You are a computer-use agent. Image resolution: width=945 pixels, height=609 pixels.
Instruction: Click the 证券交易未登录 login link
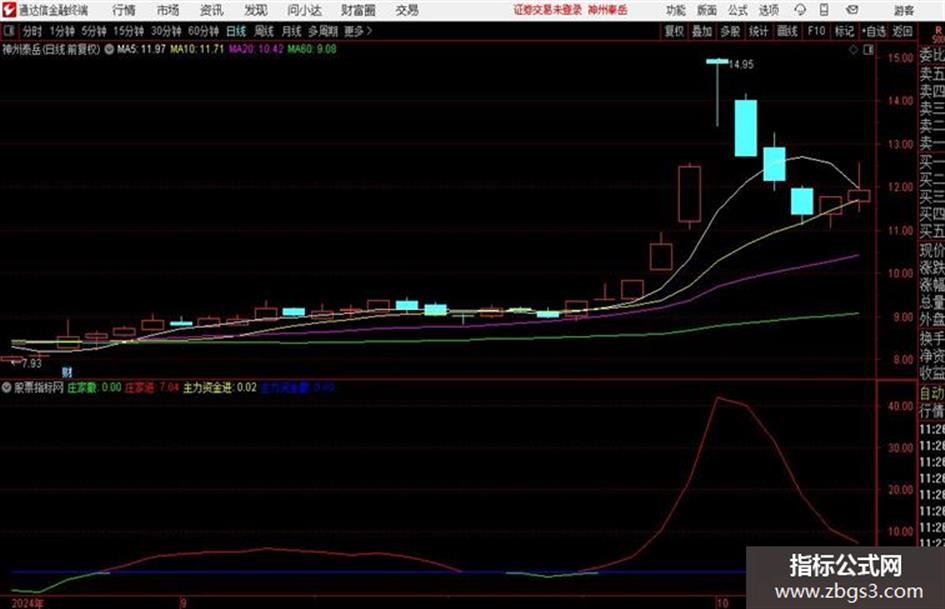[548, 10]
